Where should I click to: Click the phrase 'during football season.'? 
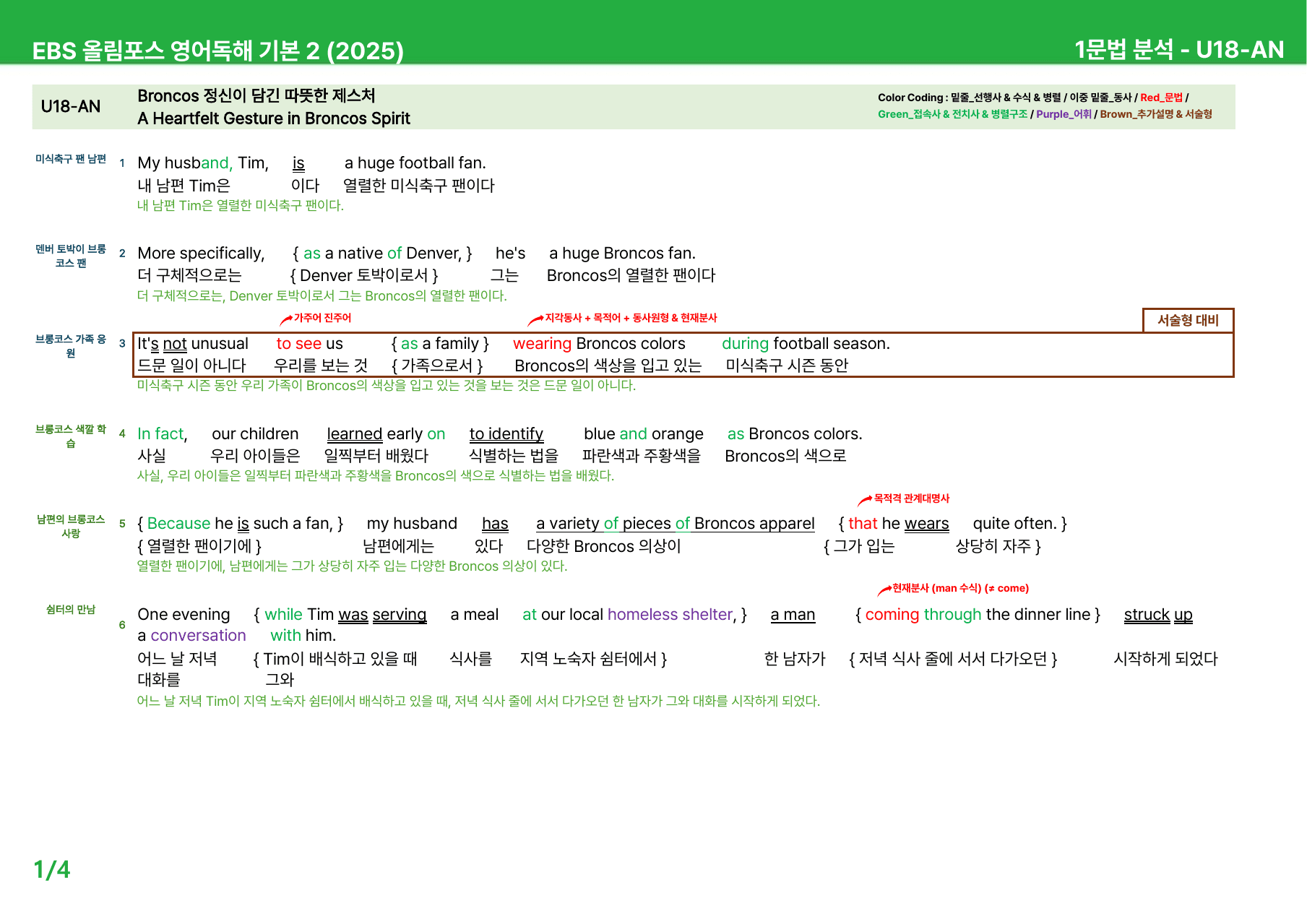806,344
